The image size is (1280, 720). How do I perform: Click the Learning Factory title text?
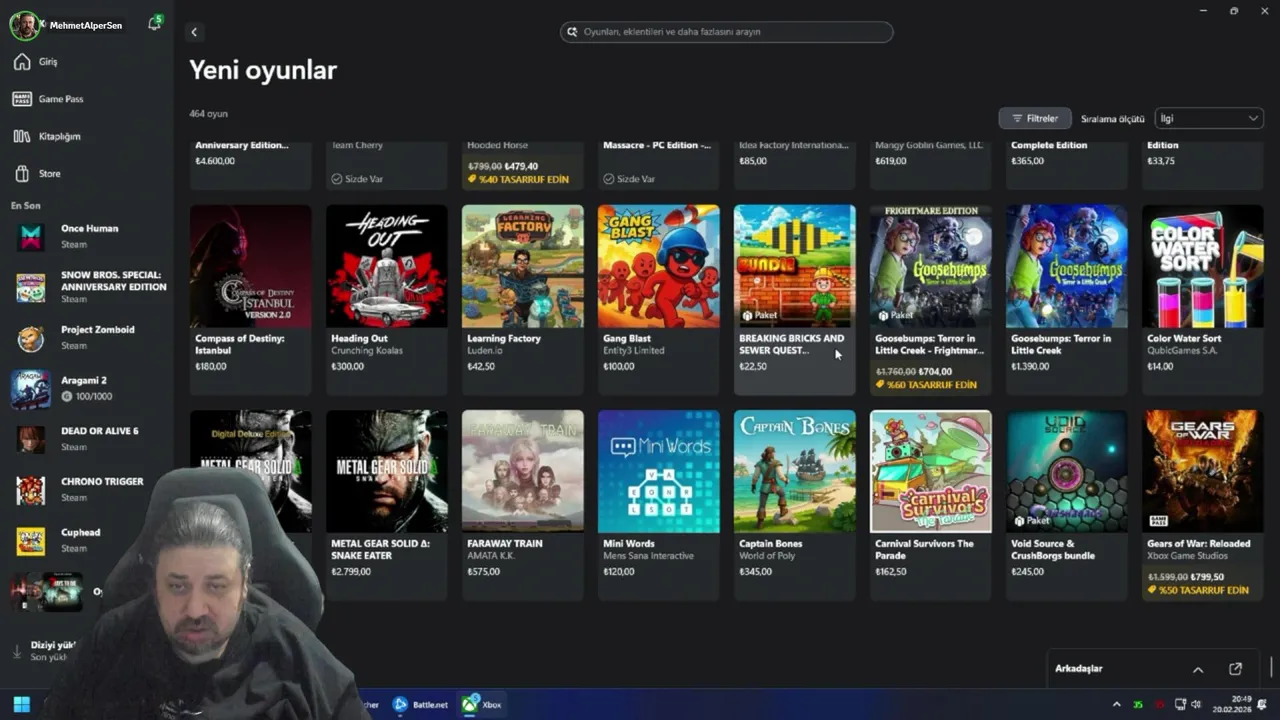pyautogui.click(x=503, y=338)
